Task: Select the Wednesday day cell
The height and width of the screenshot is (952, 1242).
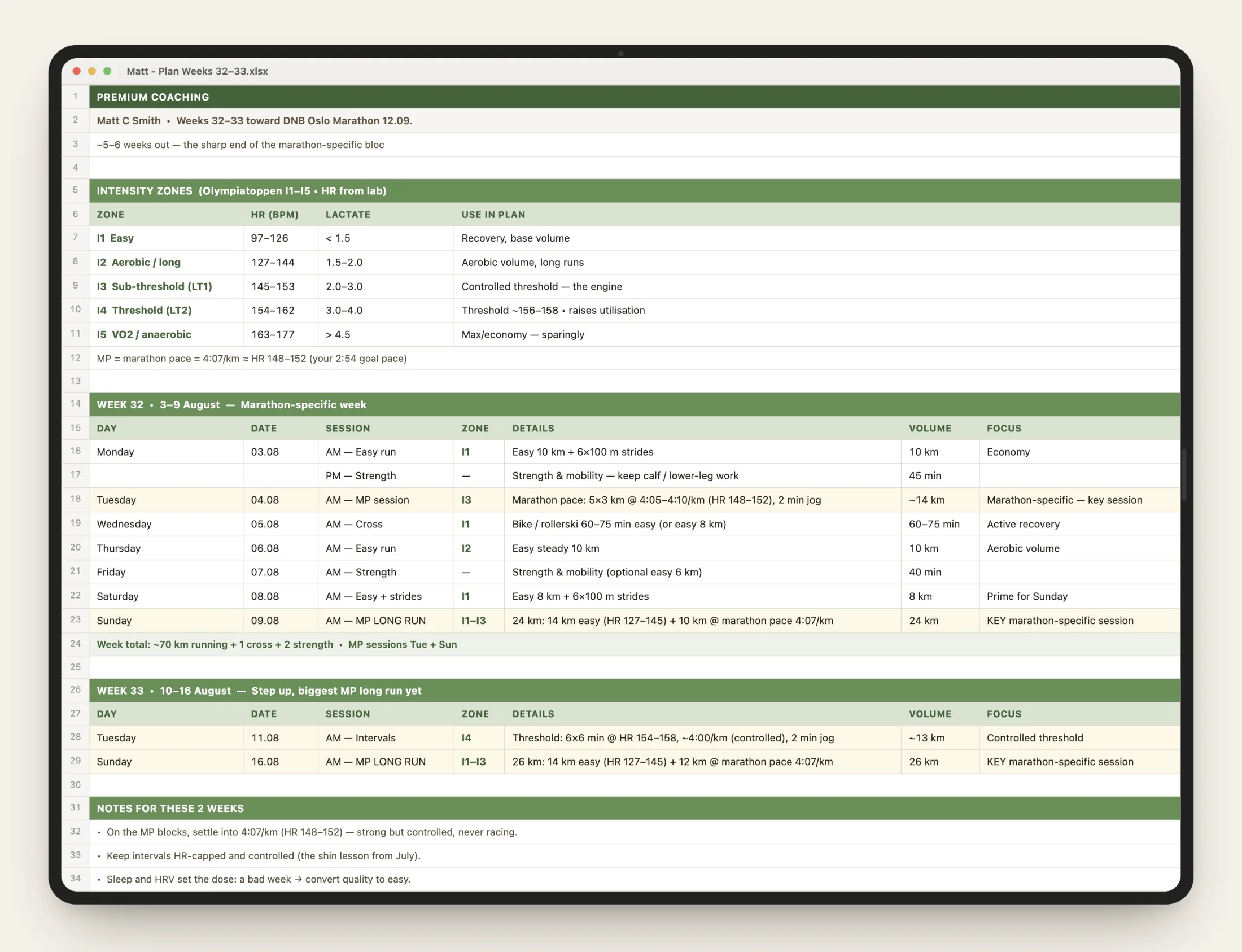Action: click(166, 524)
